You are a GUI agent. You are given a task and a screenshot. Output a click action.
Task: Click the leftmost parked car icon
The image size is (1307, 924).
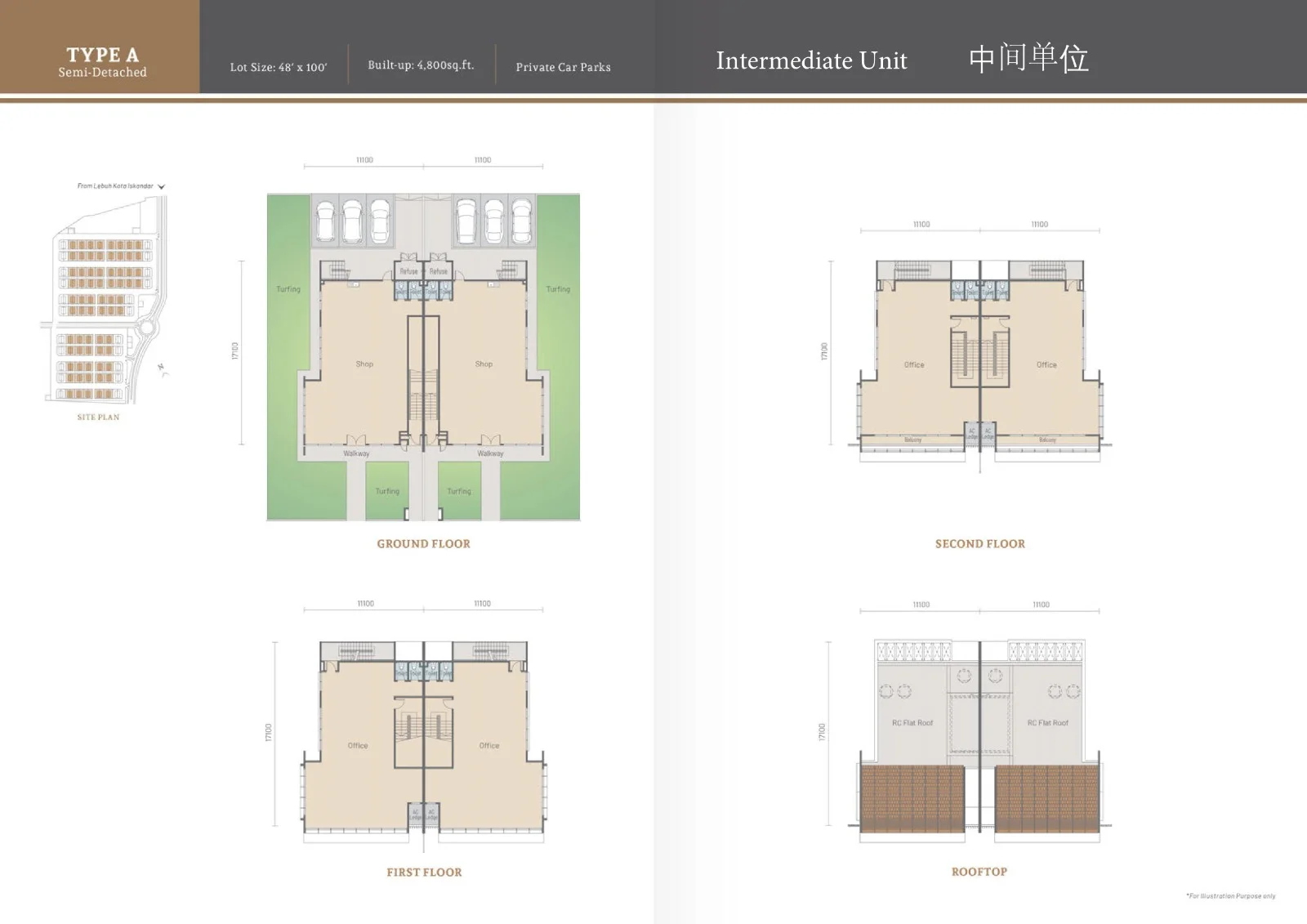click(x=324, y=221)
